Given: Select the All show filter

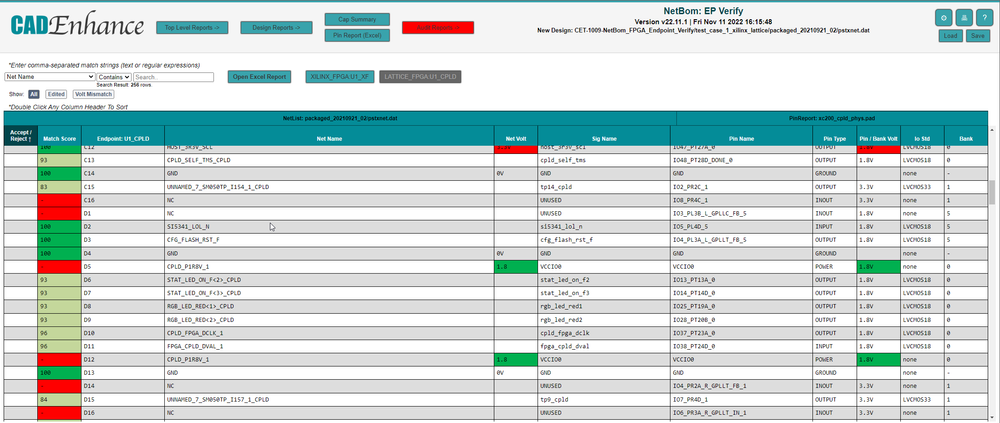Looking at the screenshot, I should click(33, 94).
